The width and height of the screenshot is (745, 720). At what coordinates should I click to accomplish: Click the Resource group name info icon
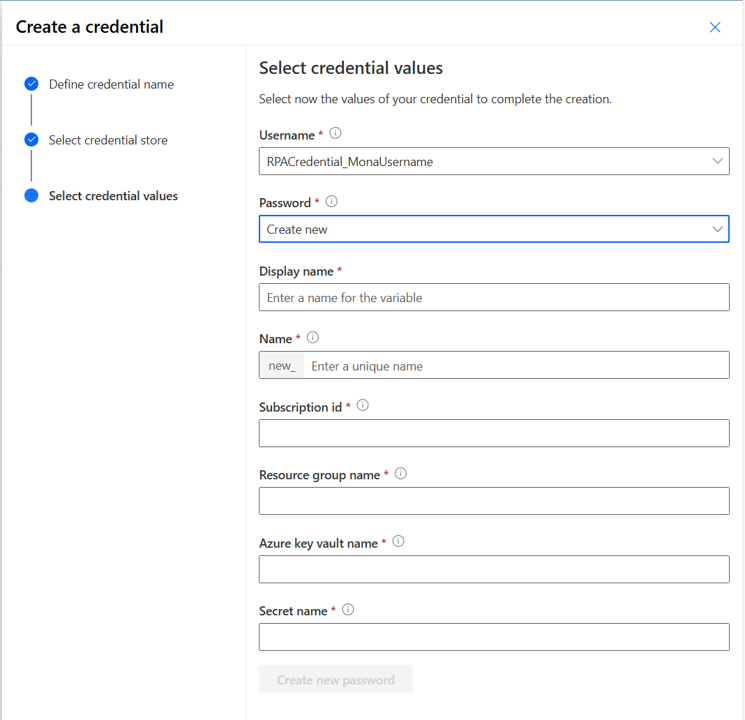click(401, 473)
